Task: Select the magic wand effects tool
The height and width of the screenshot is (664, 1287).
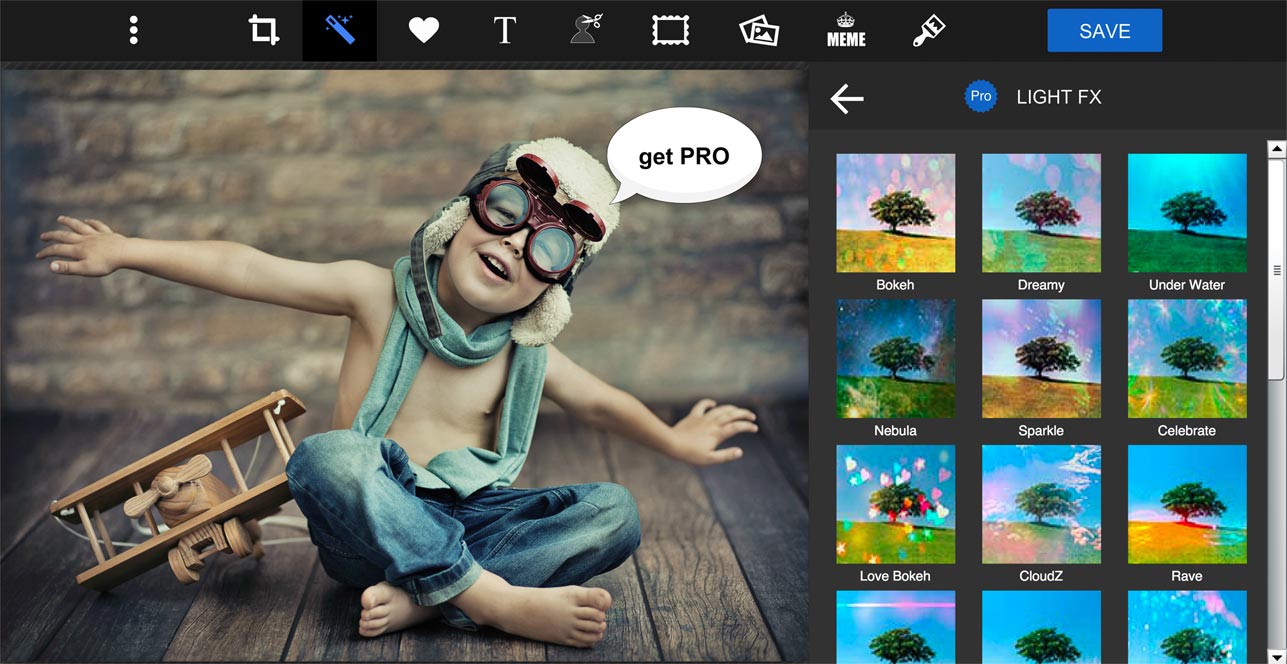Action: coord(340,30)
